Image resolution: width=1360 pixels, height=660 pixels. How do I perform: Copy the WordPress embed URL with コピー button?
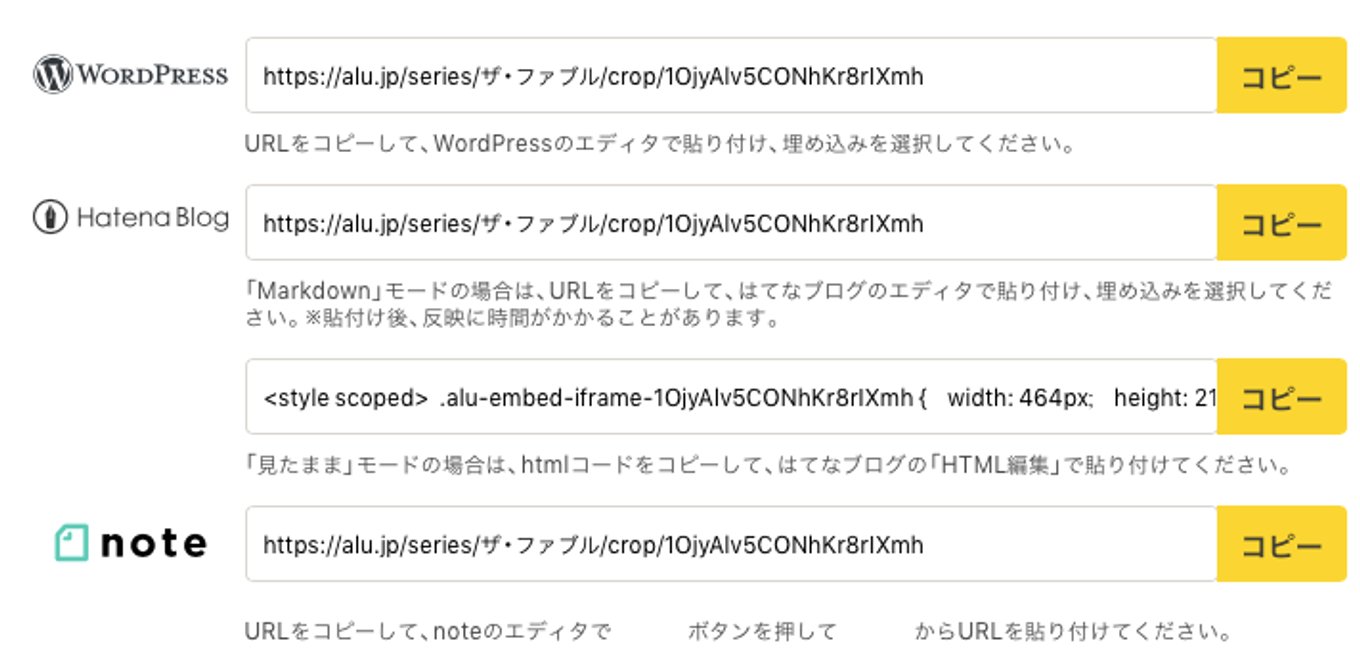tap(1282, 75)
